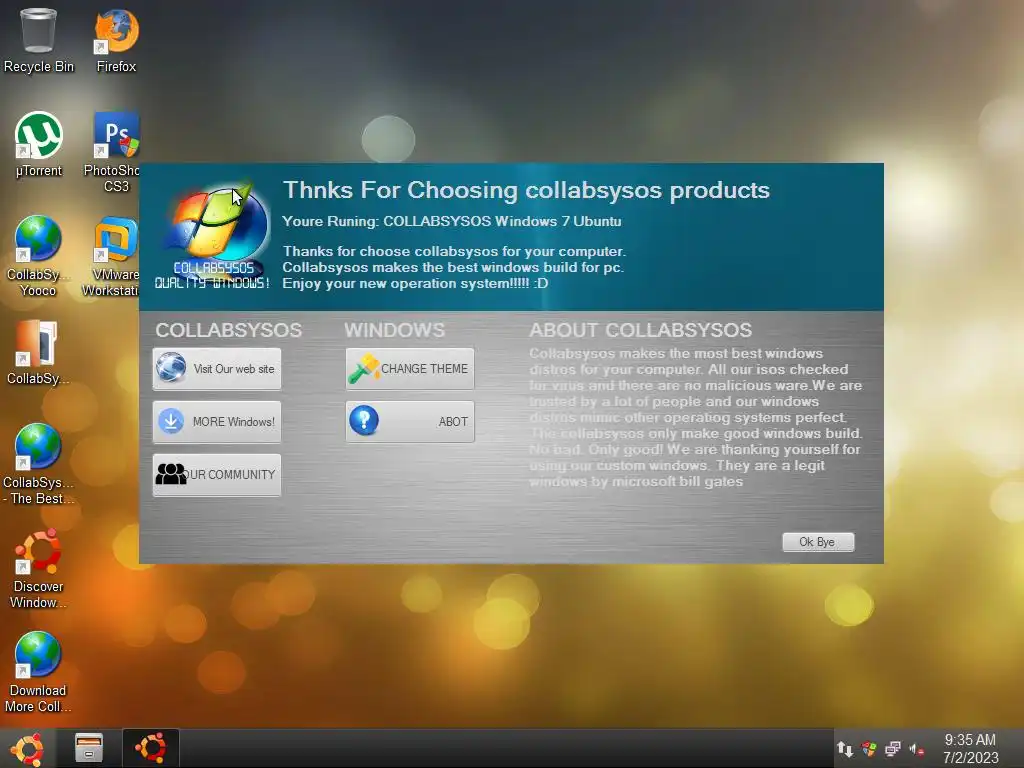The image size is (1024, 768).
Task: Click the Thnks For Choosing title text
Action: tap(526, 190)
